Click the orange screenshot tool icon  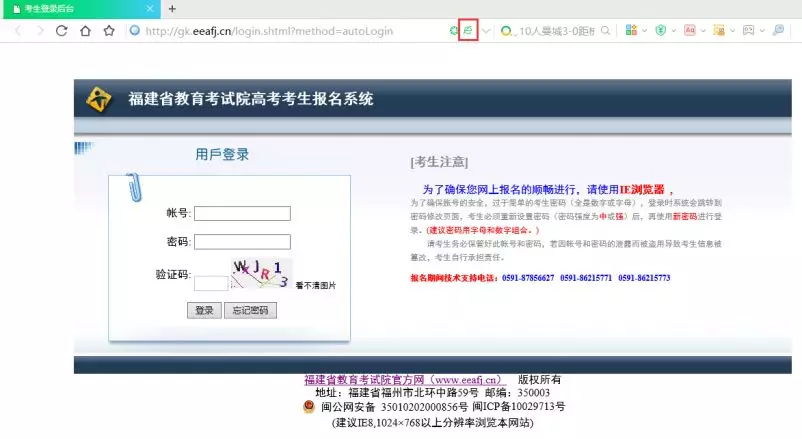click(x=719, y=30)
